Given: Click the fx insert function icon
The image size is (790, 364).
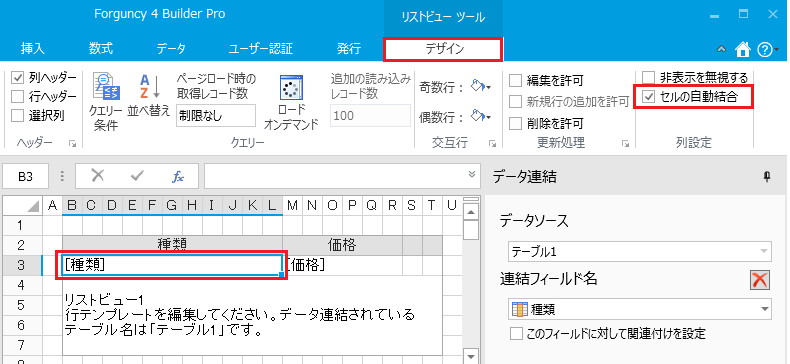Looking at the screenshot, I should (x=178, y=175).
